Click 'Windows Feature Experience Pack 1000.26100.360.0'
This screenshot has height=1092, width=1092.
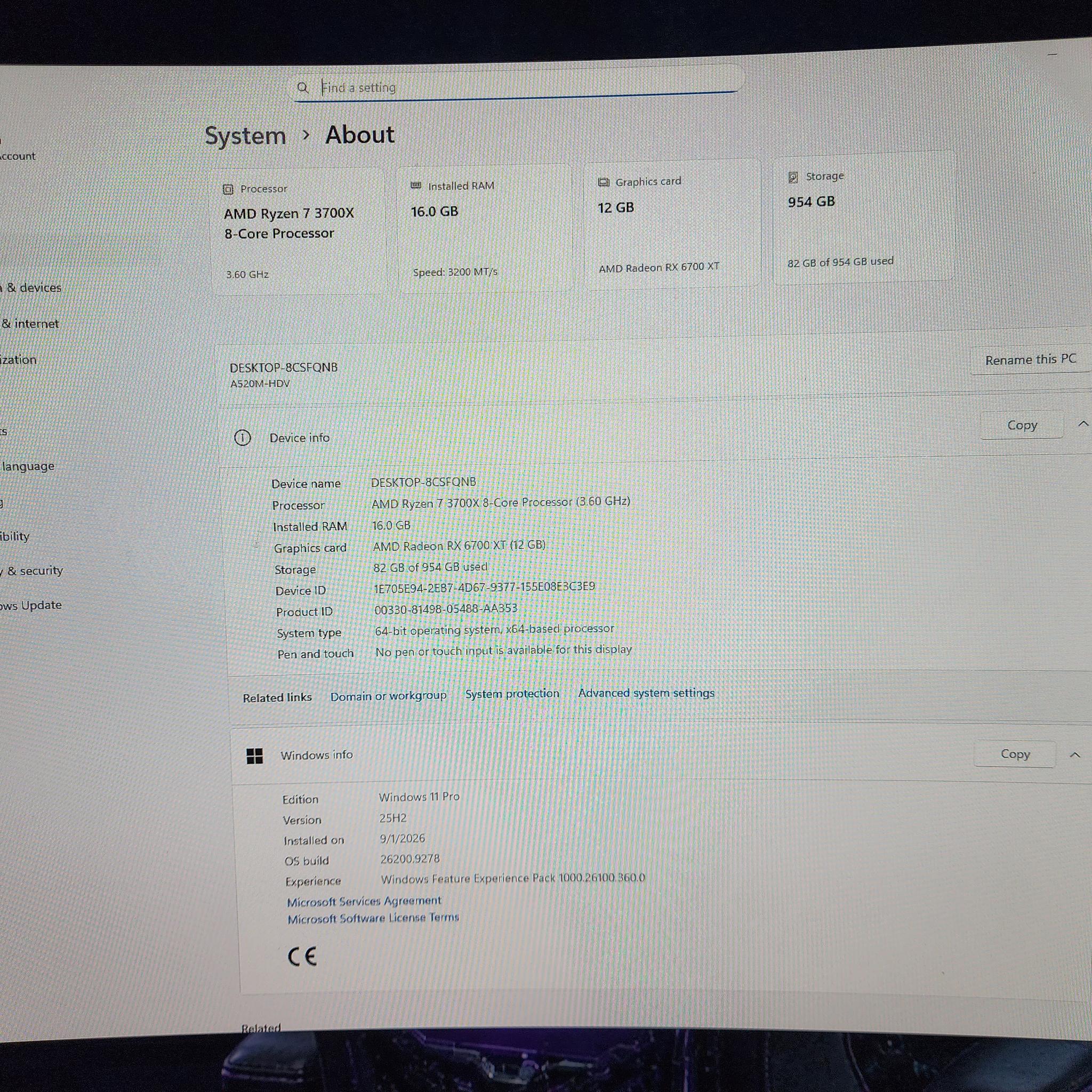[512, 878]
